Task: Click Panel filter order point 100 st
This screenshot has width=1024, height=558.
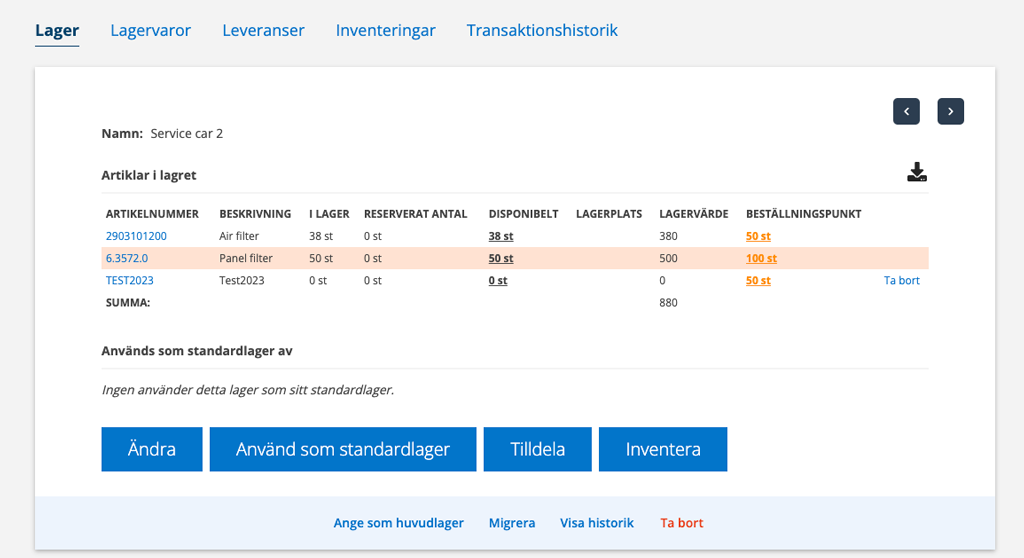Action: pyautogui.click(x=761, y=258)
